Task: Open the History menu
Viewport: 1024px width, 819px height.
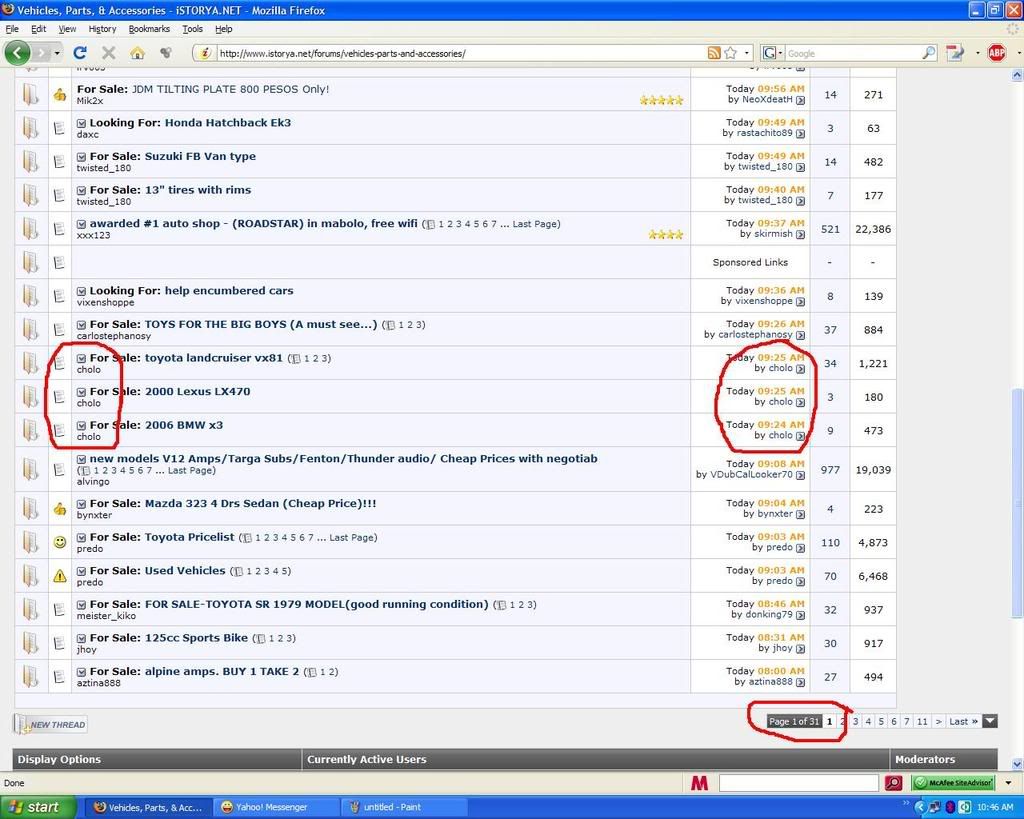Action: coord(102,29)
